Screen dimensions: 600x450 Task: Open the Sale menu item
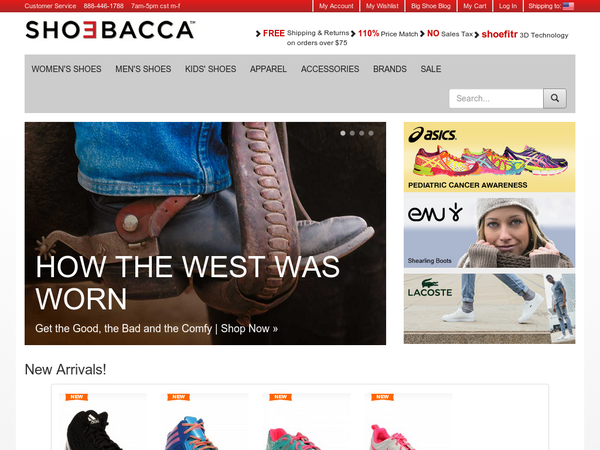click(431, 69)
